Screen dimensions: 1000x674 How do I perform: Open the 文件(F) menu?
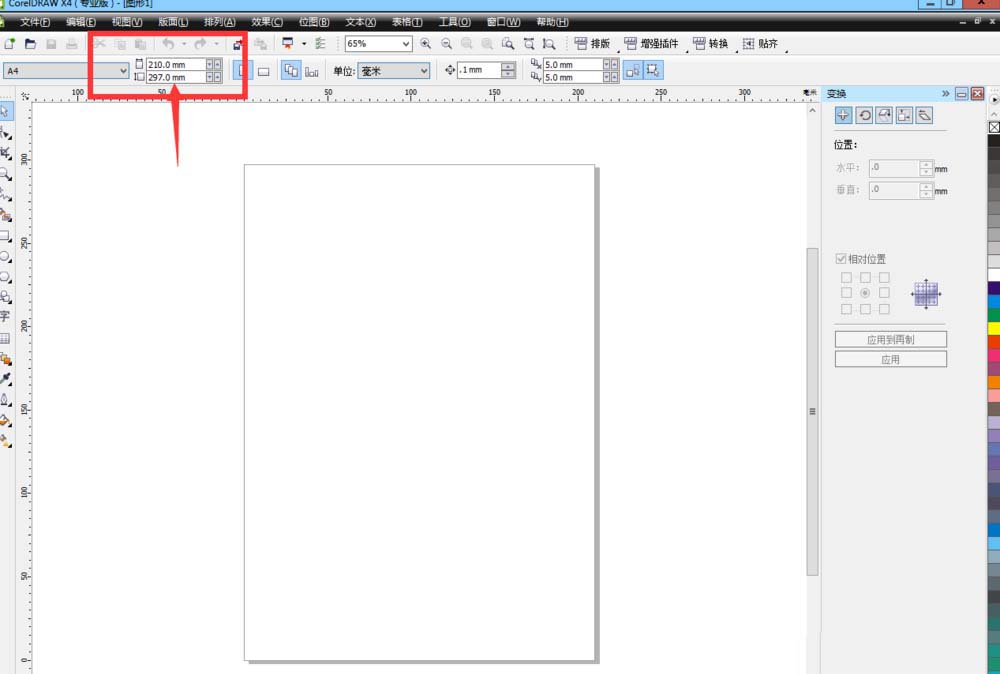coord(34,22)
